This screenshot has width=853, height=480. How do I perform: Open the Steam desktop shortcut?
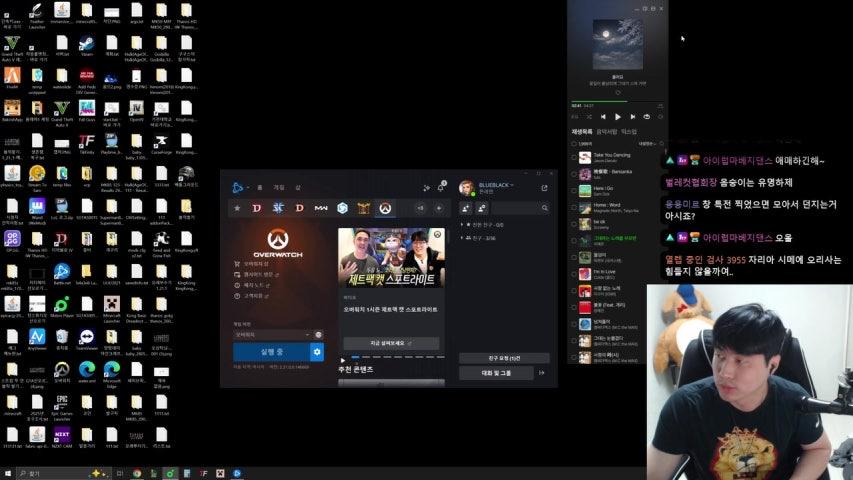pyautogui.click(x=86, y=46)
